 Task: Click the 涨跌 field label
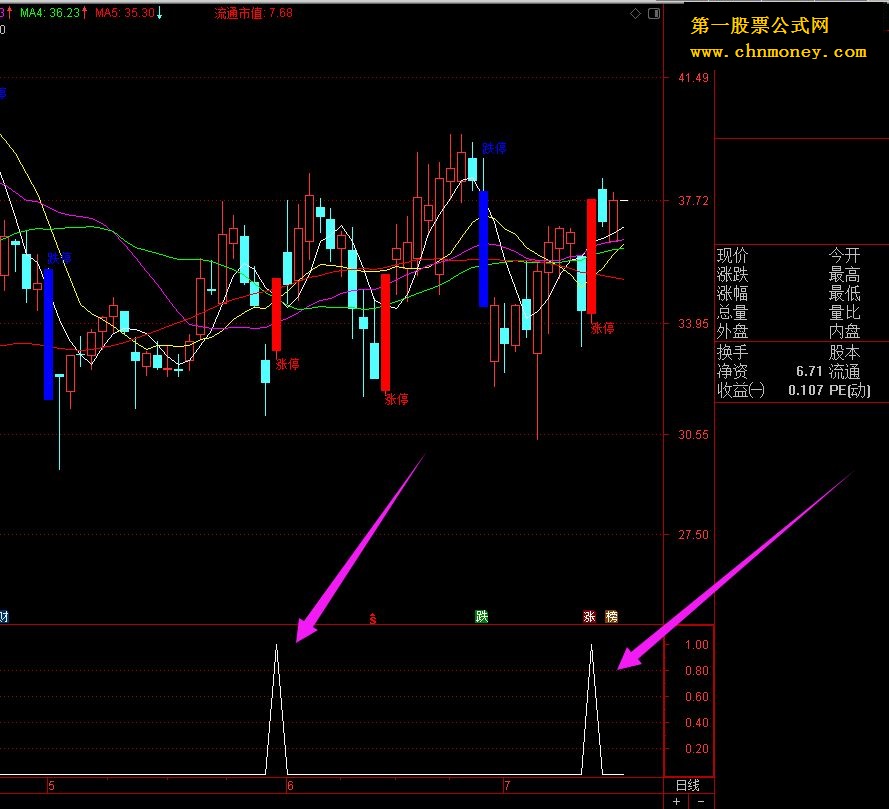pyautogui.click(x=733, y=275)
